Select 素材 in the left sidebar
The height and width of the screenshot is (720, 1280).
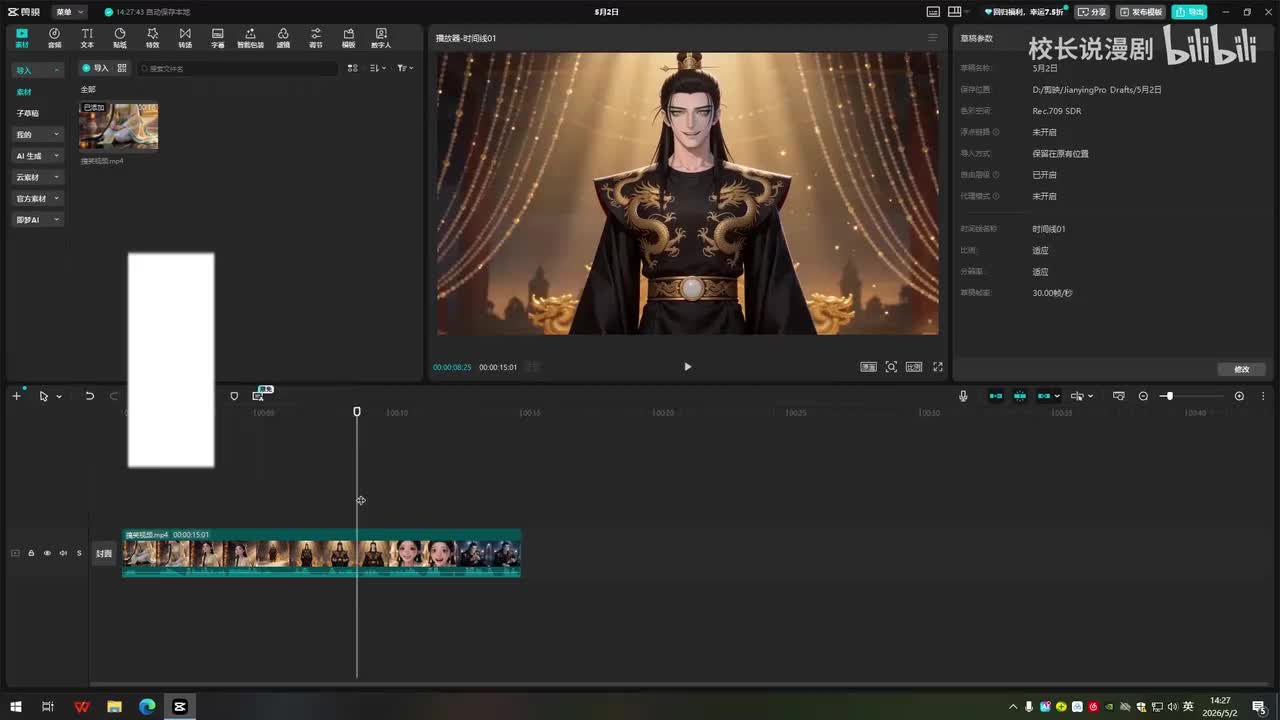click(x=24, y=92)
